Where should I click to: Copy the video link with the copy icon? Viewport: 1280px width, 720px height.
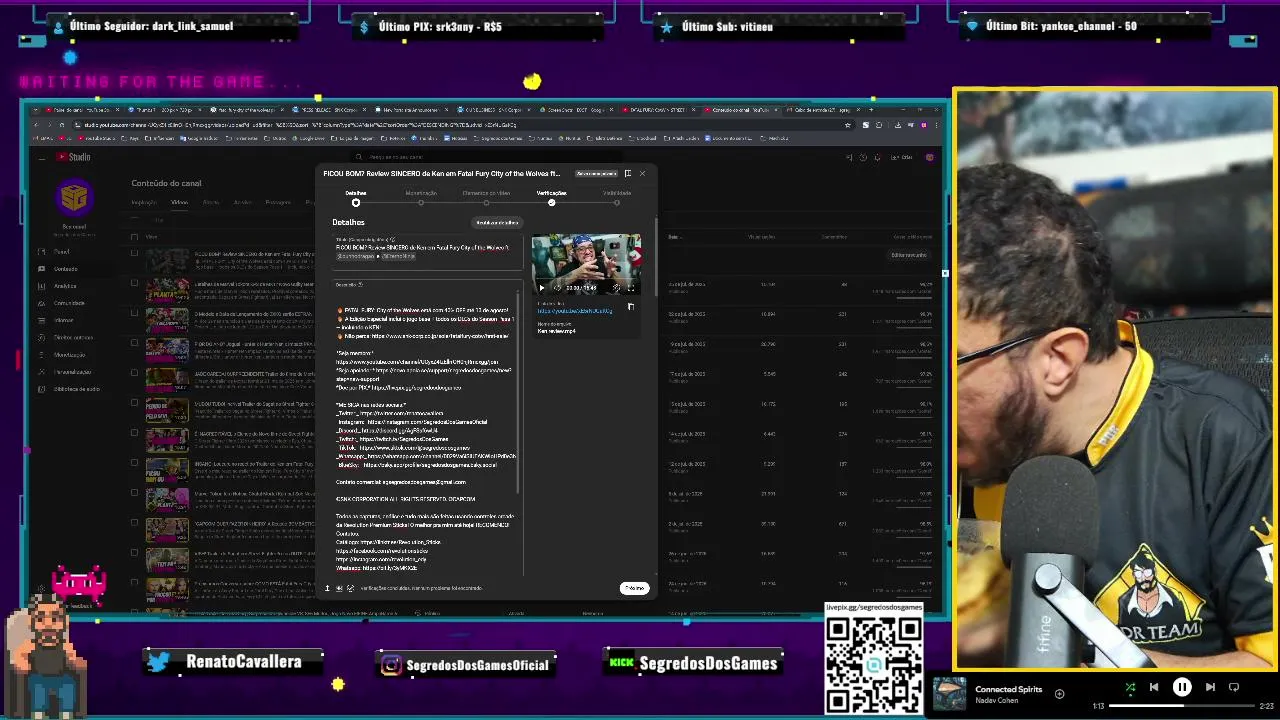(631, 308)
